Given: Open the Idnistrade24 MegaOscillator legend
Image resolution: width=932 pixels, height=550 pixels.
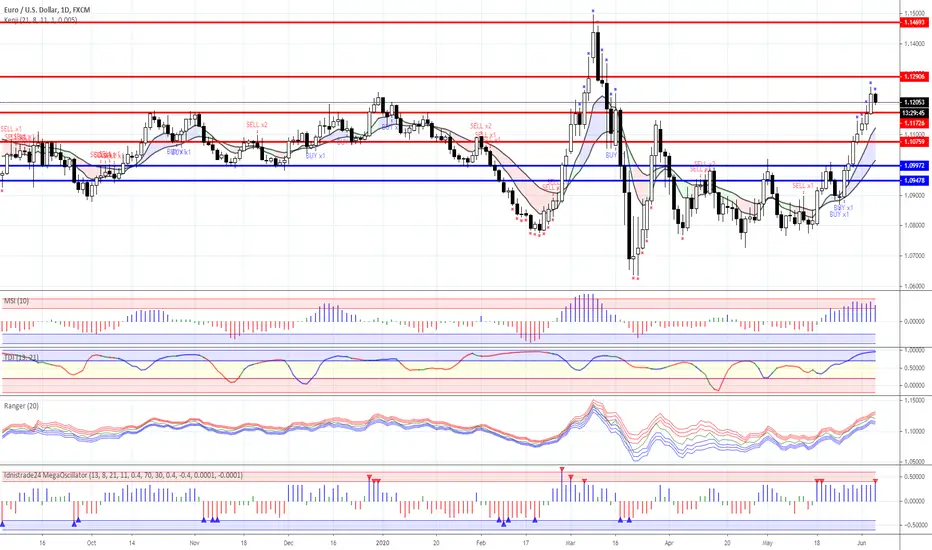Looking at the screenshot, I should tap(123, 475).
